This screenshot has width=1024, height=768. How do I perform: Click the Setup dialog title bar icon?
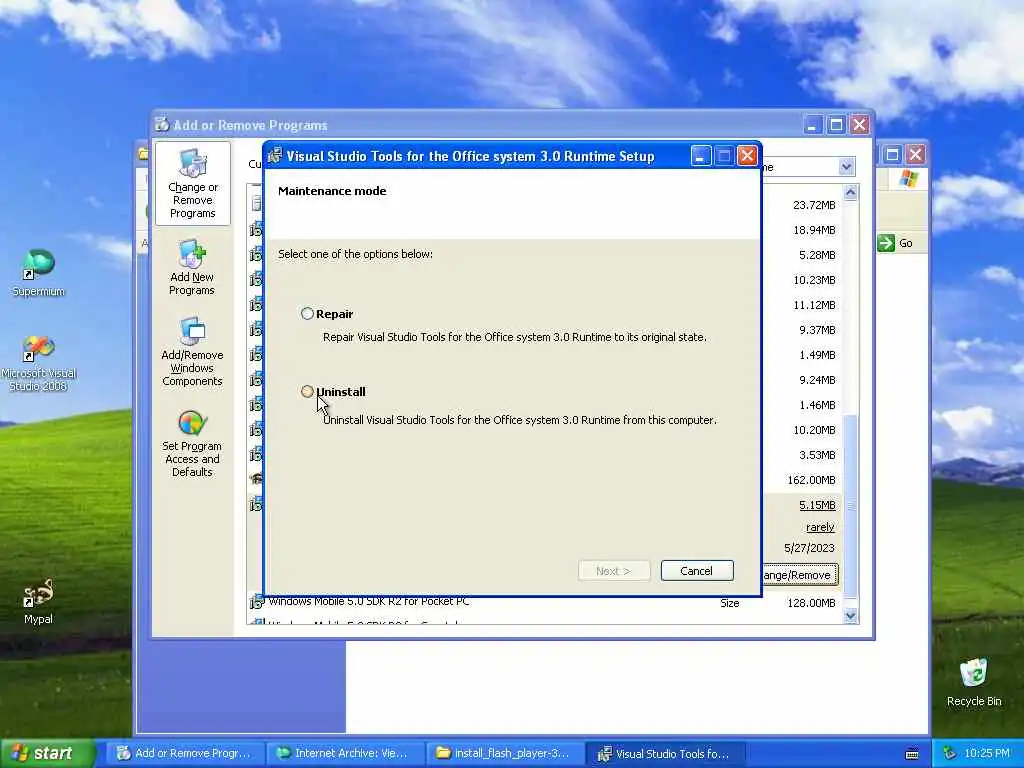[x=275, y=155]
